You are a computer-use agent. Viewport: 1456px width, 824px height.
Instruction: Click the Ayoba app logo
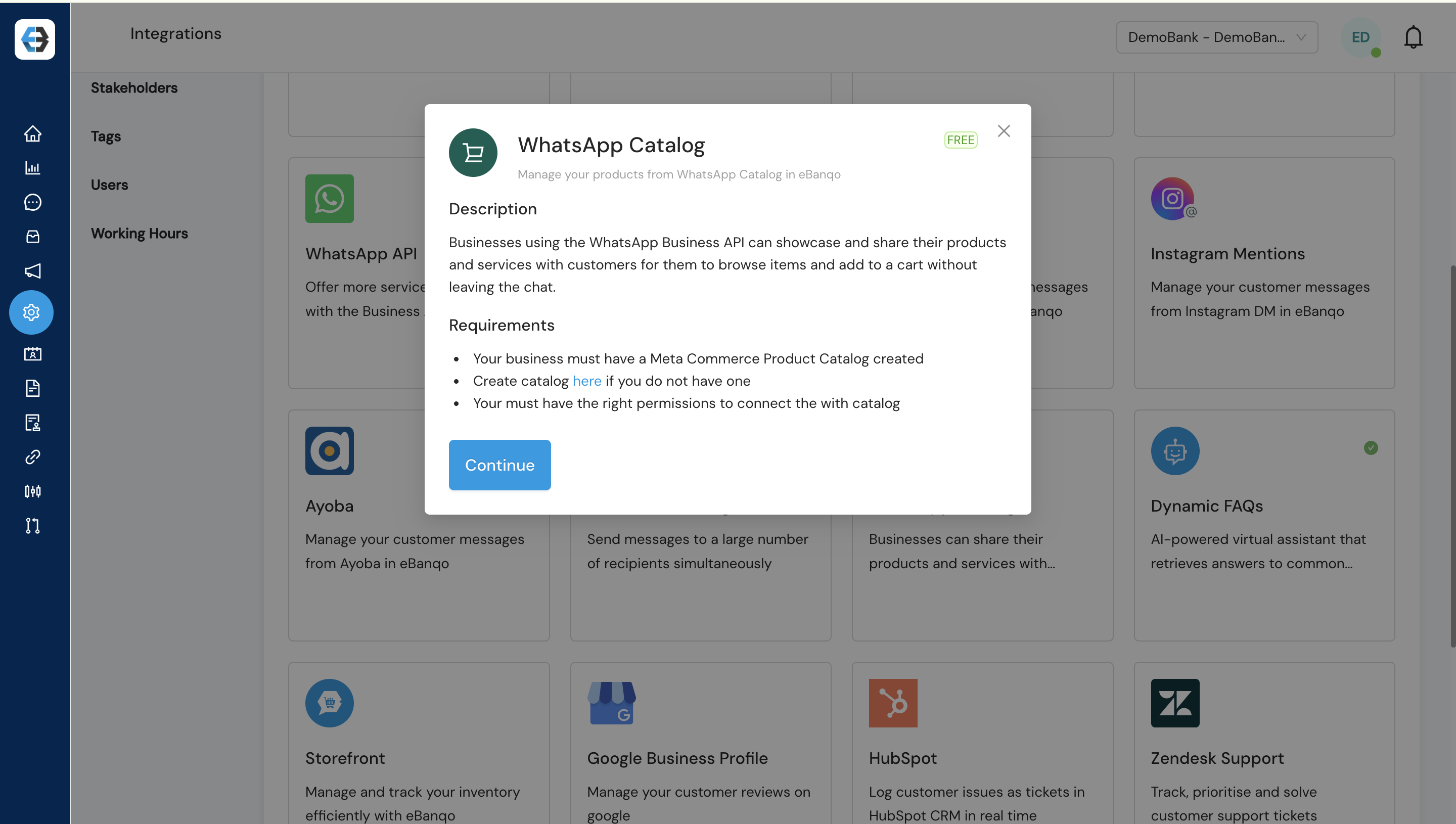(329, 451)
